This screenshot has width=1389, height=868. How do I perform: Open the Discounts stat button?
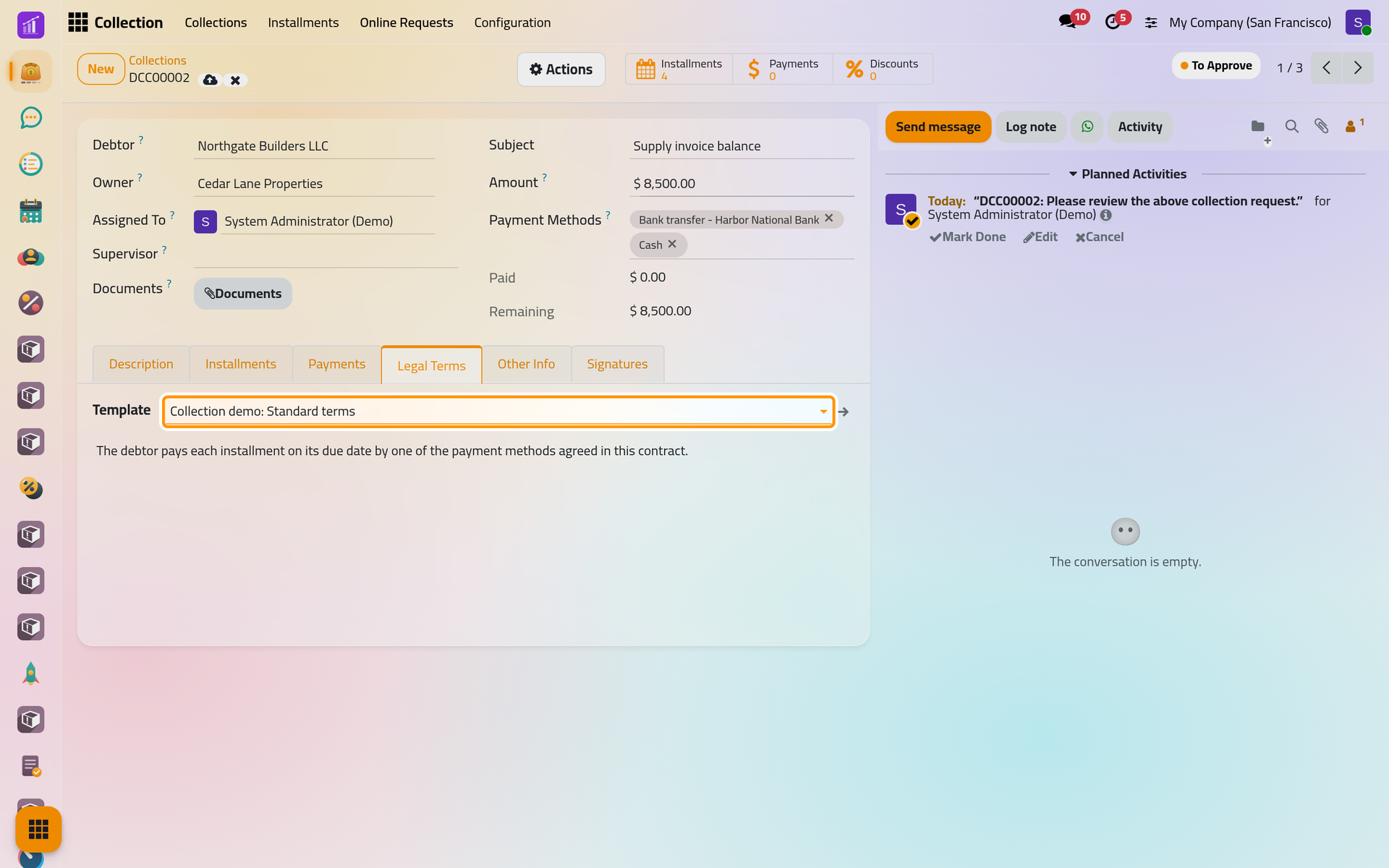(x=883, y=69)
